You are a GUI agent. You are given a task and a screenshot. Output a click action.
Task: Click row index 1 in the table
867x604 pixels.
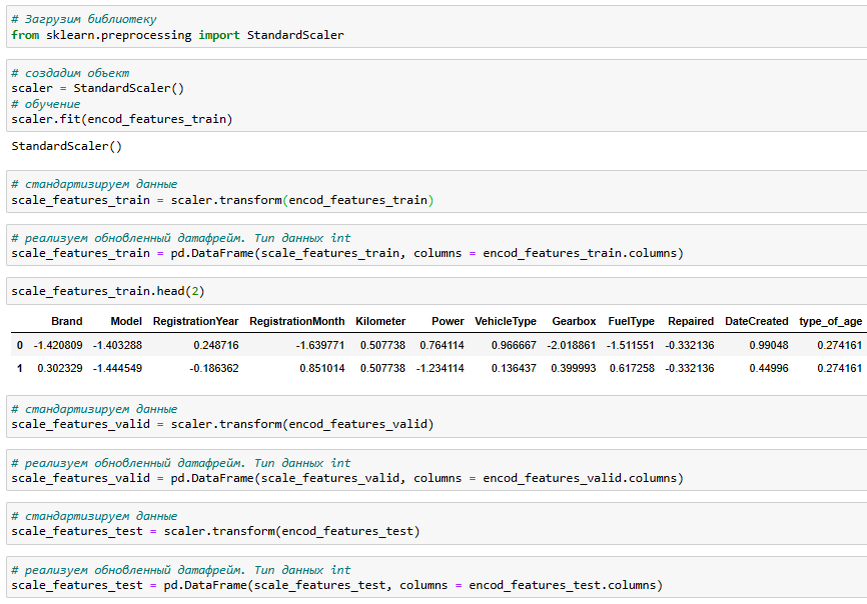20,368
